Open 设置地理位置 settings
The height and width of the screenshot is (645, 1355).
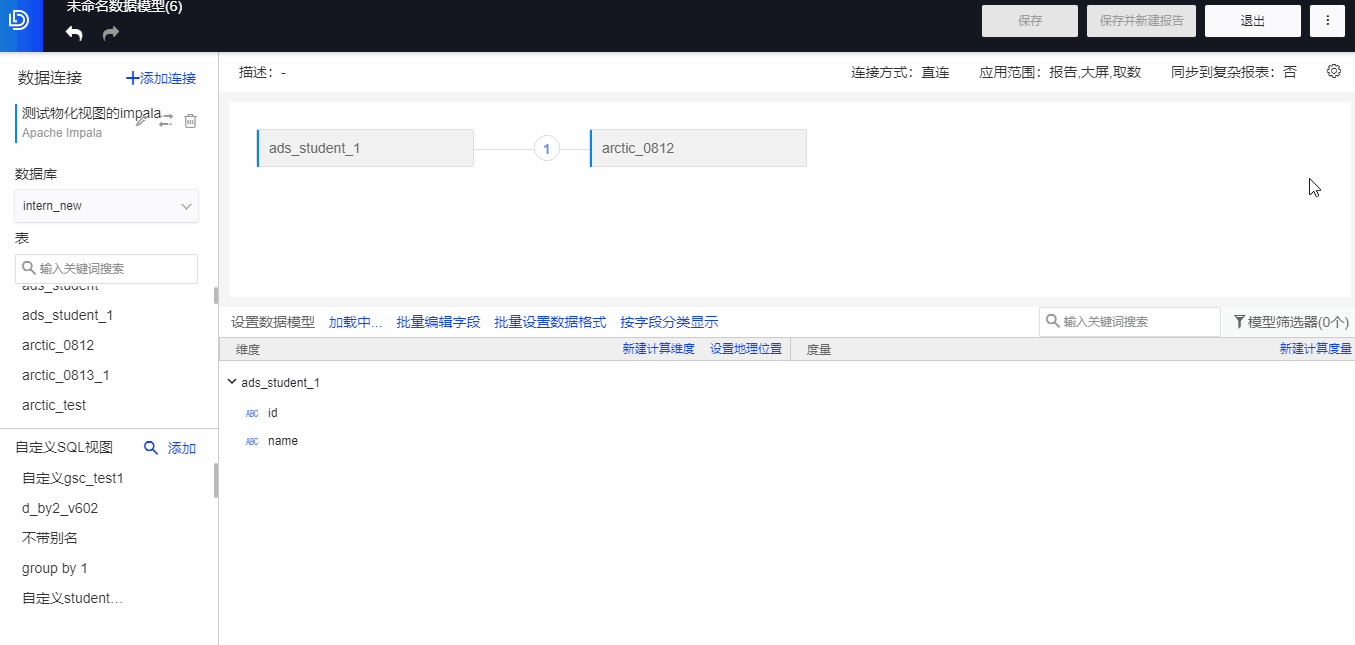click(x=746, y=348)
